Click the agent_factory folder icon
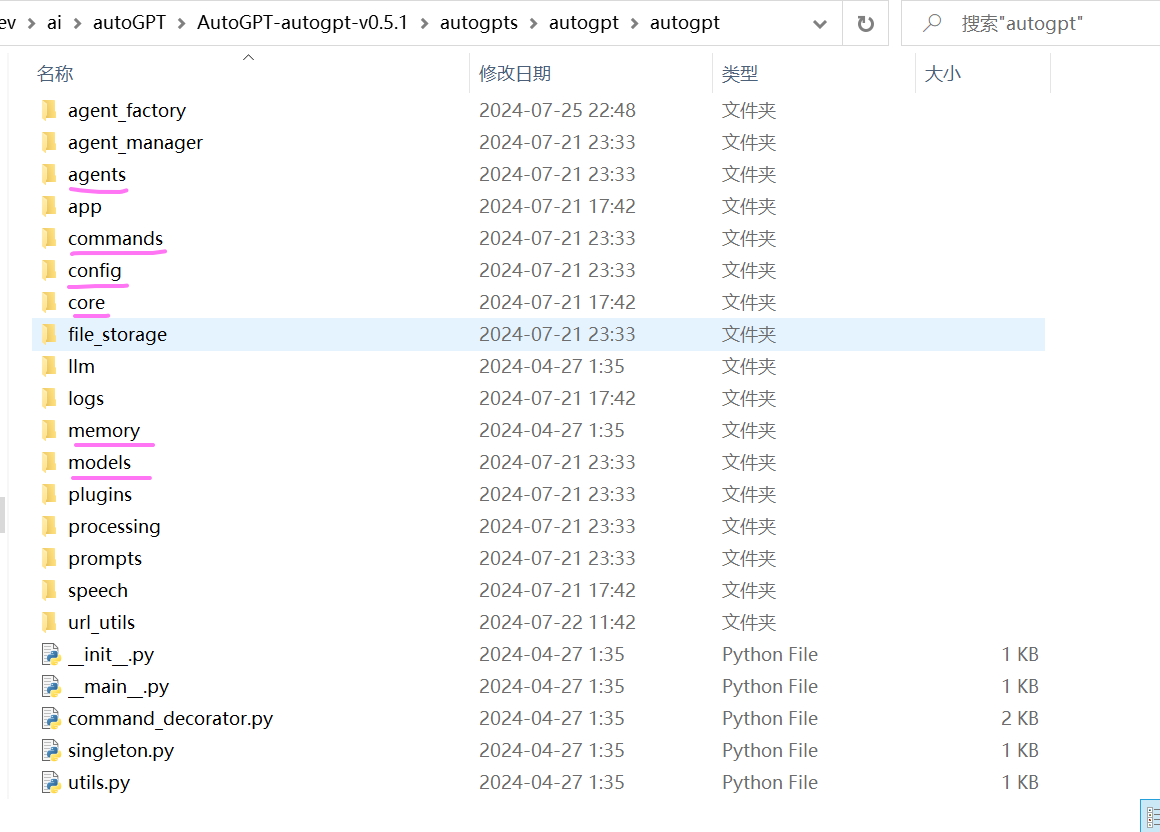The image size is (1160, 832). 50,110
